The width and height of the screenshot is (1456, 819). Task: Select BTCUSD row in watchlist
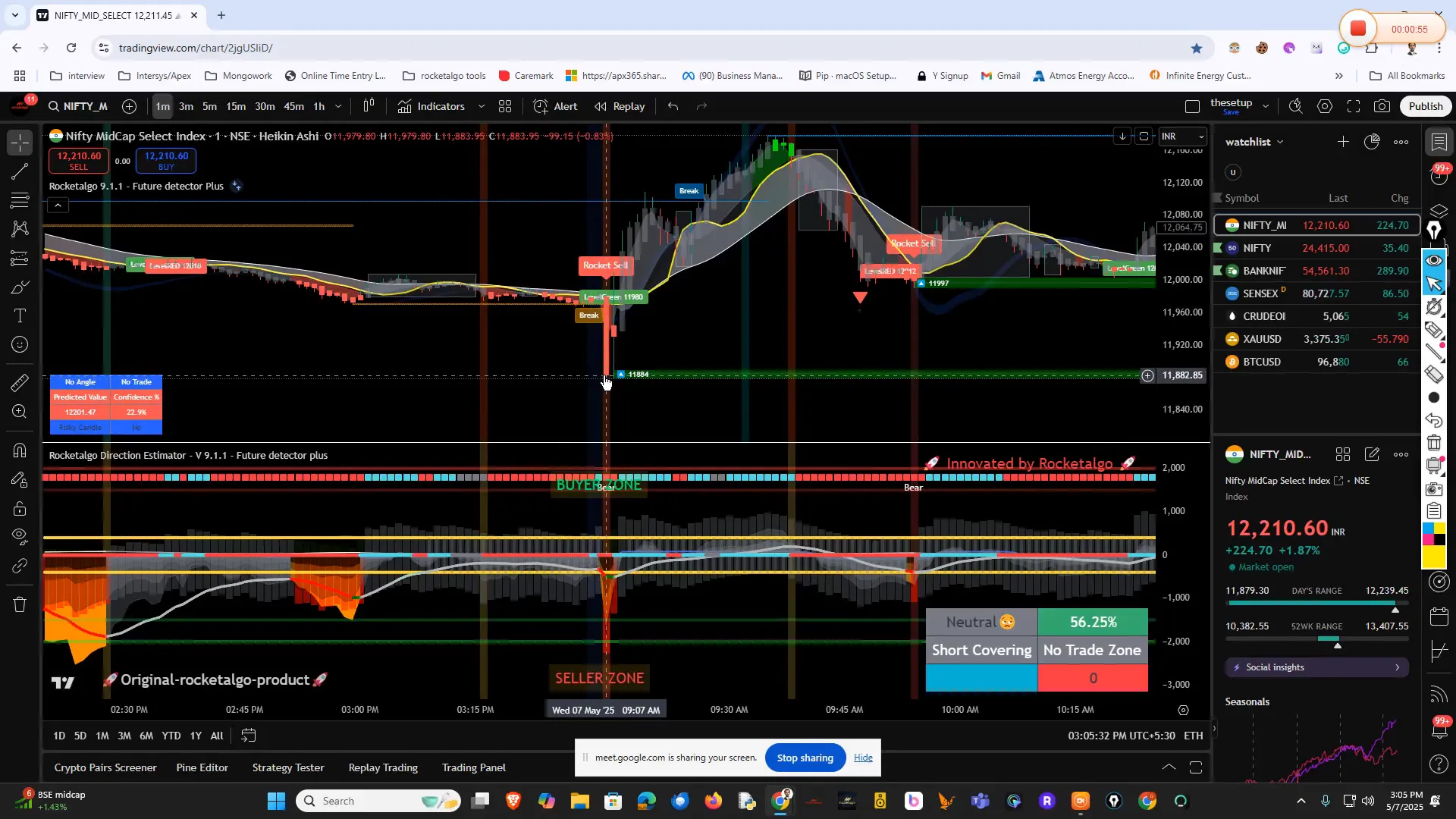1316,362
